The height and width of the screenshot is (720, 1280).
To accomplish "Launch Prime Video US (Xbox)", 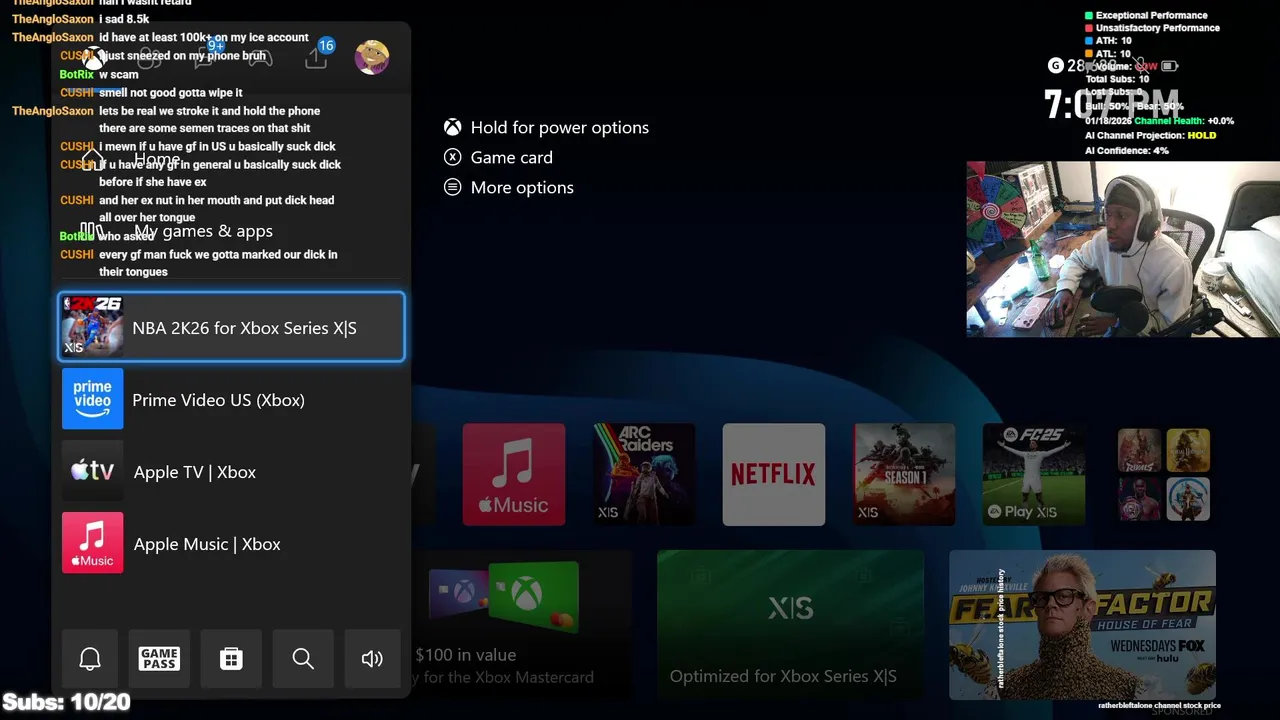I will 232,399.
